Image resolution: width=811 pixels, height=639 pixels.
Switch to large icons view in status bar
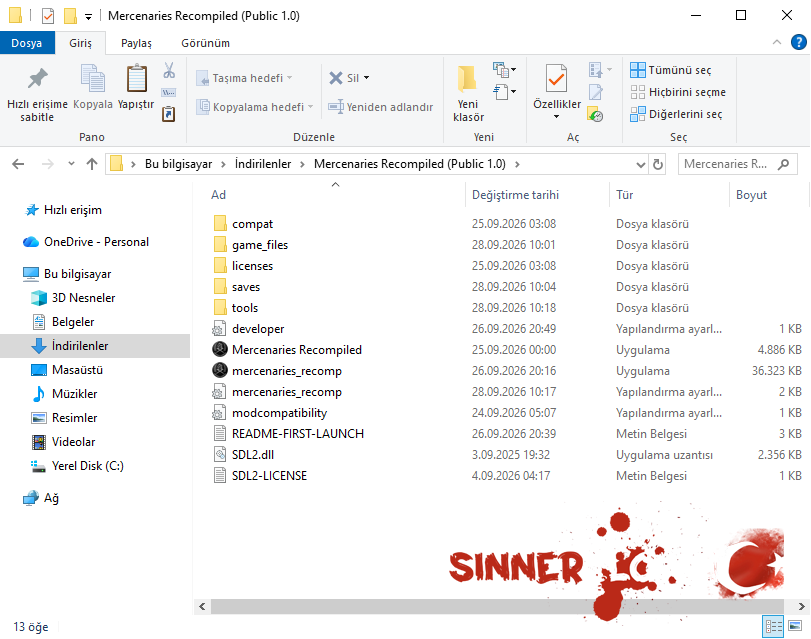pyautogui.click(x=795, y=626)
